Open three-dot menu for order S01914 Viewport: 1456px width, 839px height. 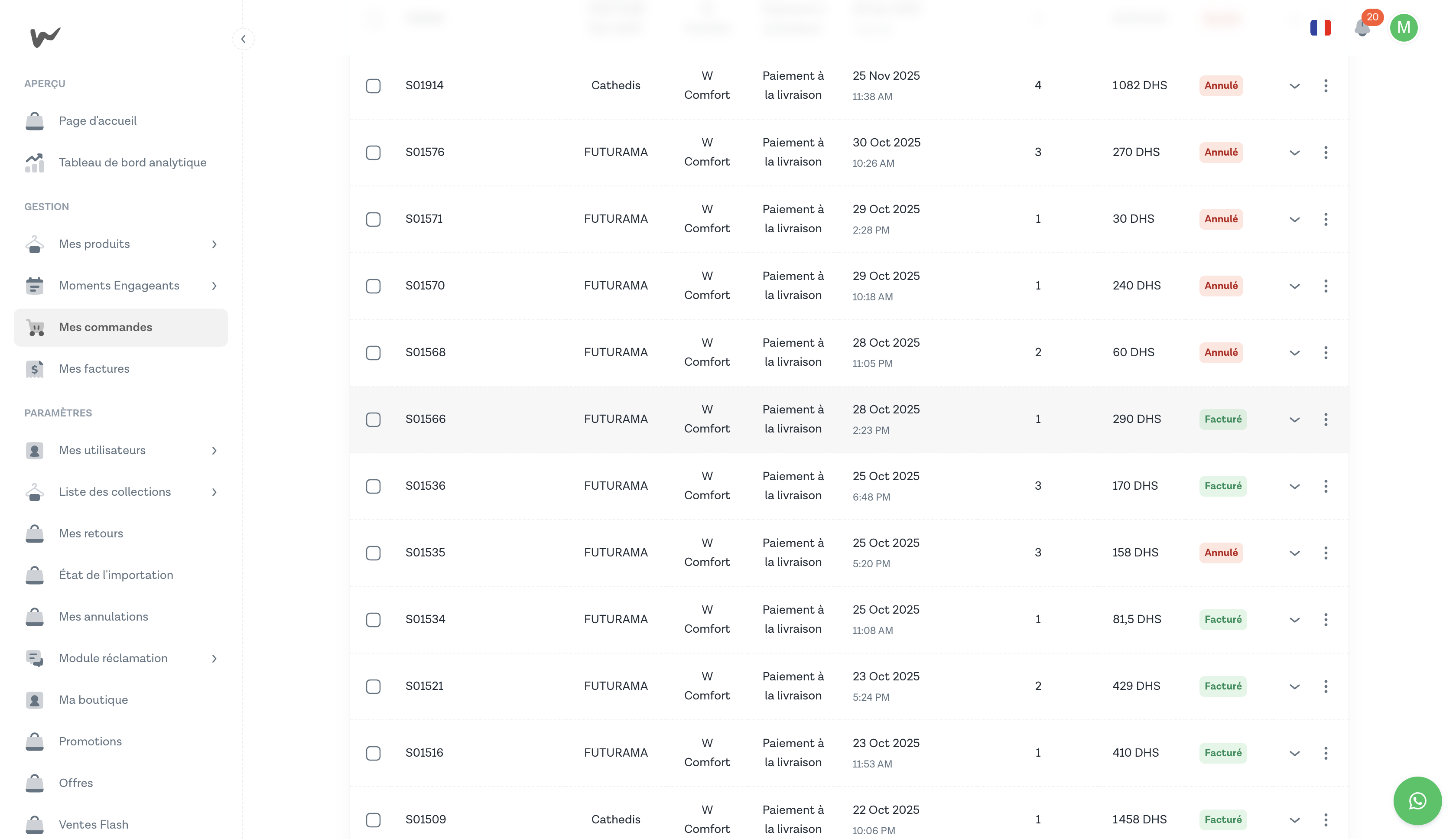1325,86
